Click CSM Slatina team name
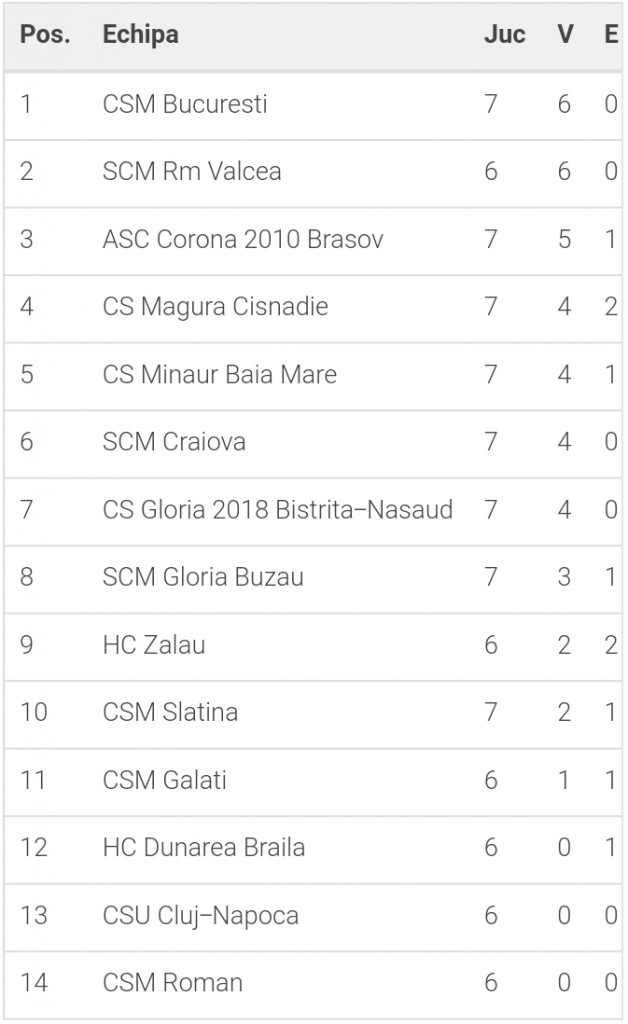This screenshot has width=628, height=1024. pos(170,712)
